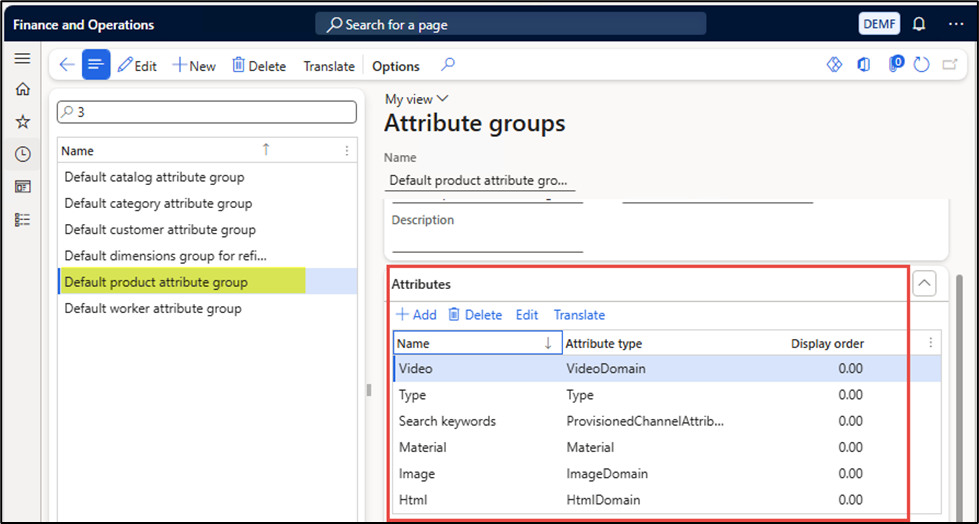
Task: Click the ImageDomain attribute type cell
Action: 607,473
